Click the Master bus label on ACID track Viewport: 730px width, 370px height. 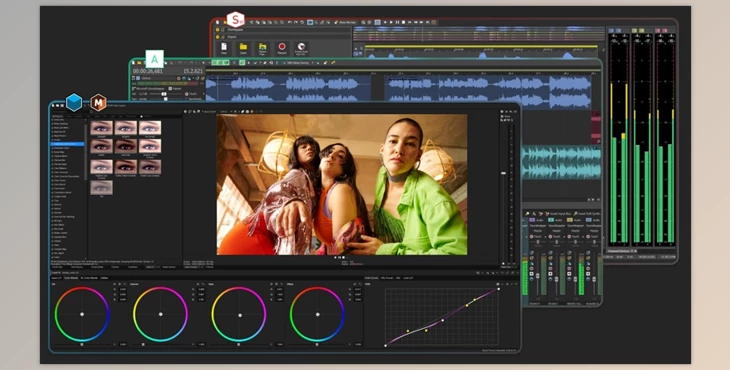[177, 88]
